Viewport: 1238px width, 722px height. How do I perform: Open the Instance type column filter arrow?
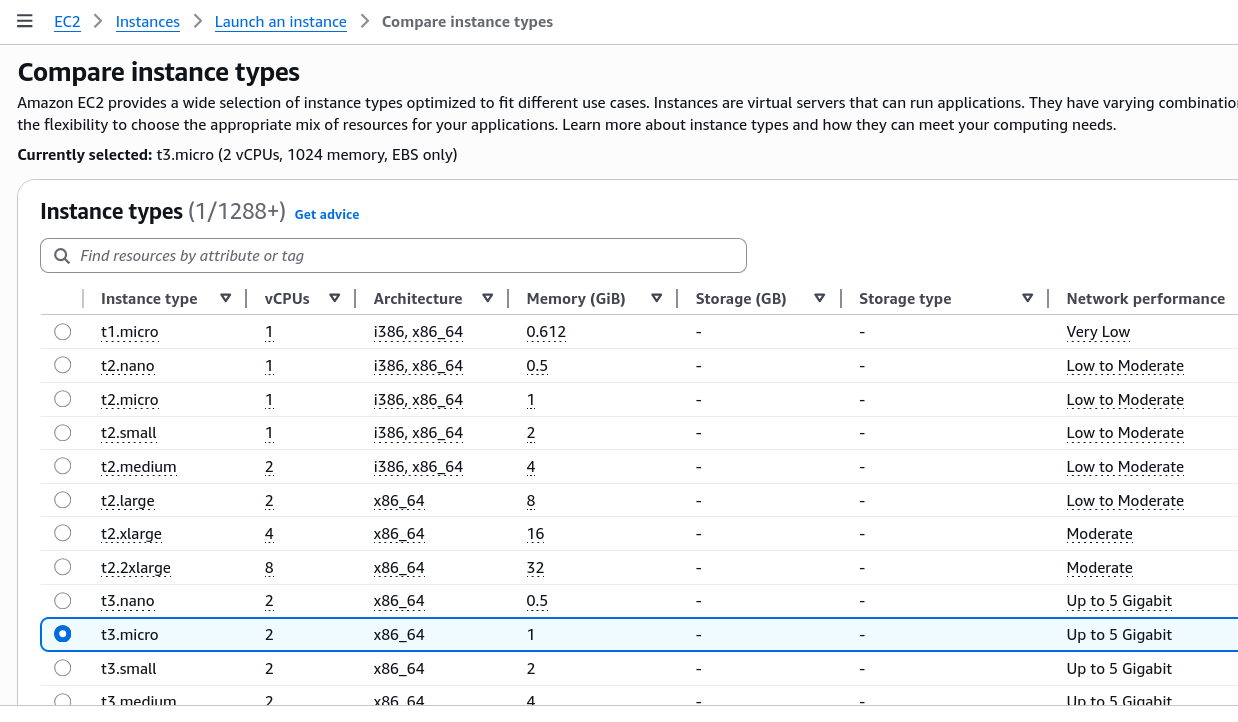(x=226, y=298)
